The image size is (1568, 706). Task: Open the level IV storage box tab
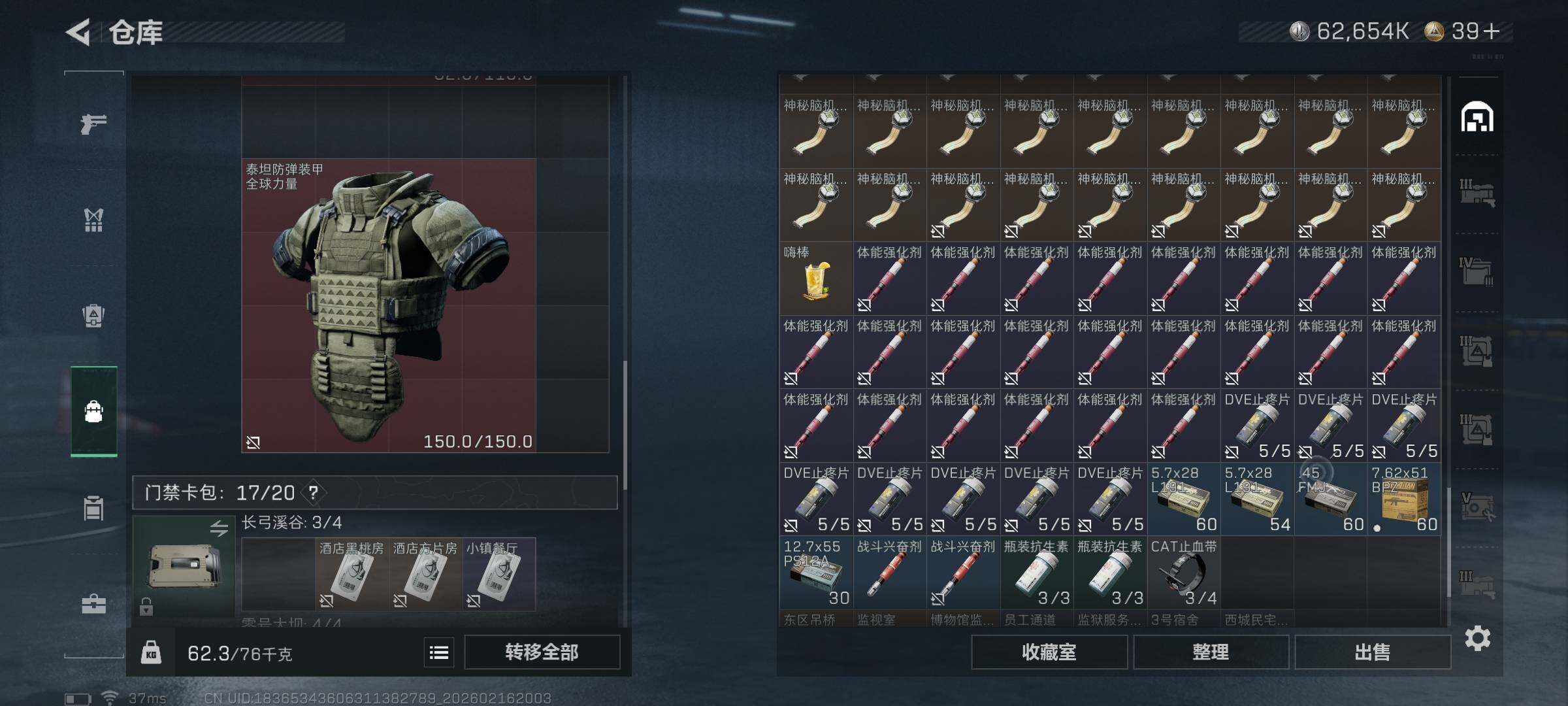1477,271
